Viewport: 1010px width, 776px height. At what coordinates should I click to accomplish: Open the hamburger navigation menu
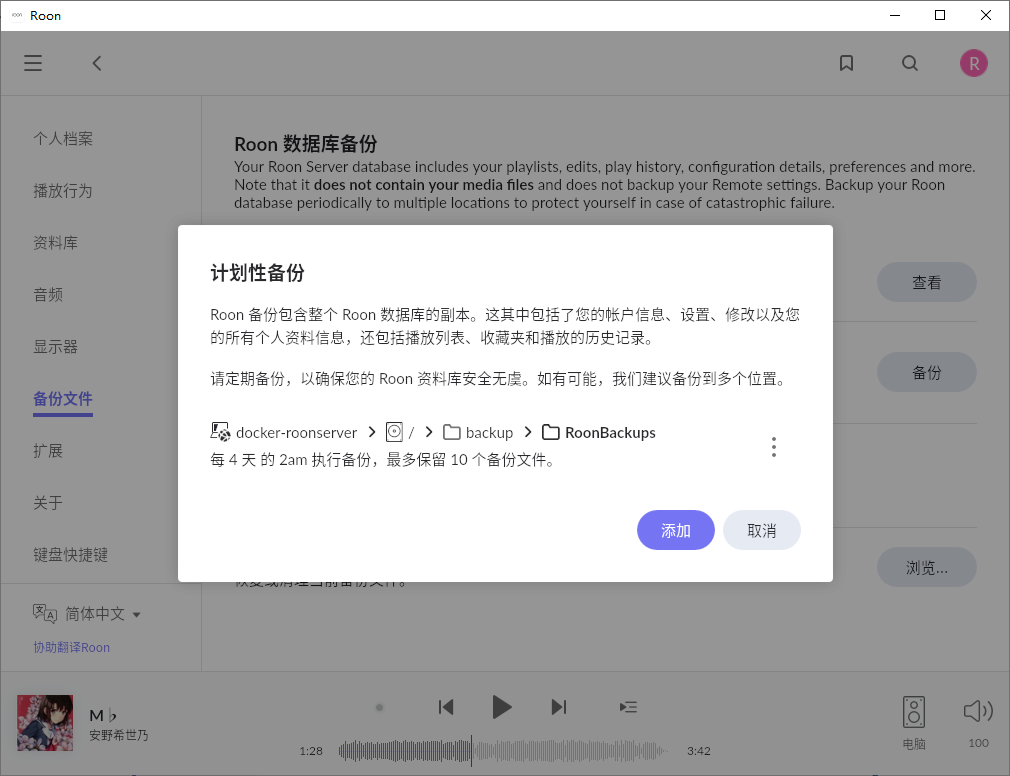[x=33, y=63]
